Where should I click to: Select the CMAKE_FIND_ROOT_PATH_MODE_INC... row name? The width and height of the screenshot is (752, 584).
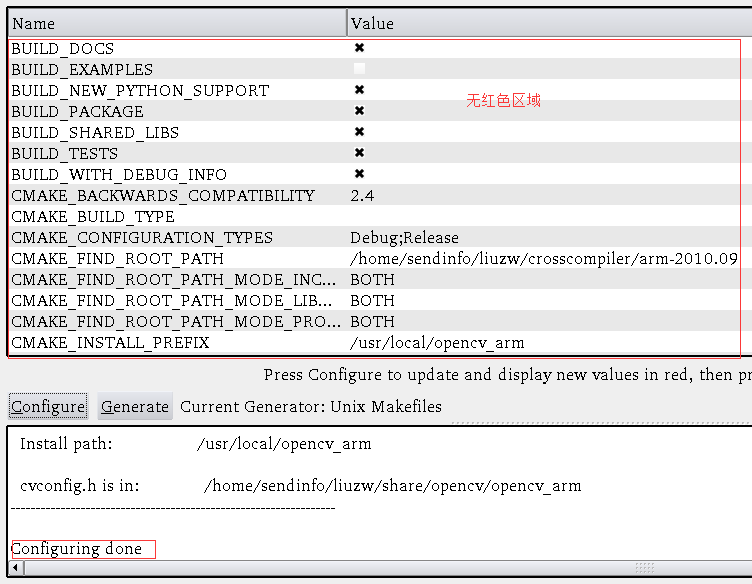[x=174, y=280]
